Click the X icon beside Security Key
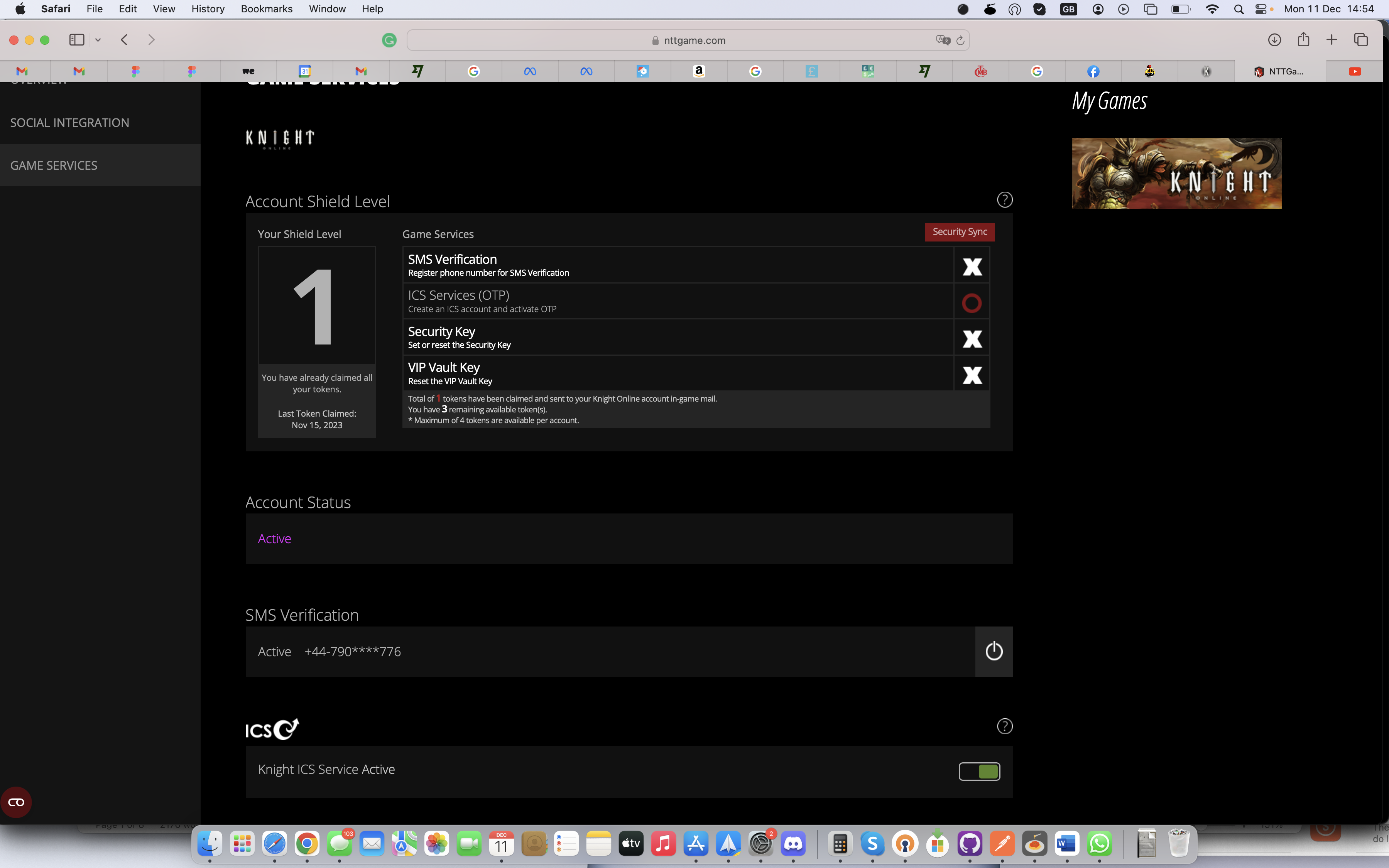Viewport: 1389px width, 868px height. 972,339
